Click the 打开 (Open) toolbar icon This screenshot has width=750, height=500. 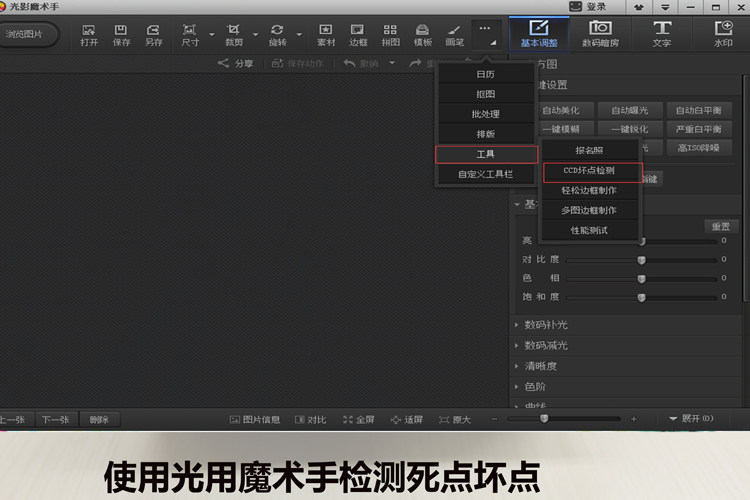click(89, 35)
